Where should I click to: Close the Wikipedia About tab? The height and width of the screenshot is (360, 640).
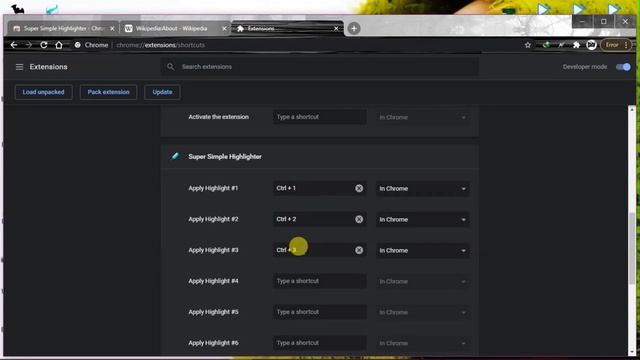tap(224, 29)
